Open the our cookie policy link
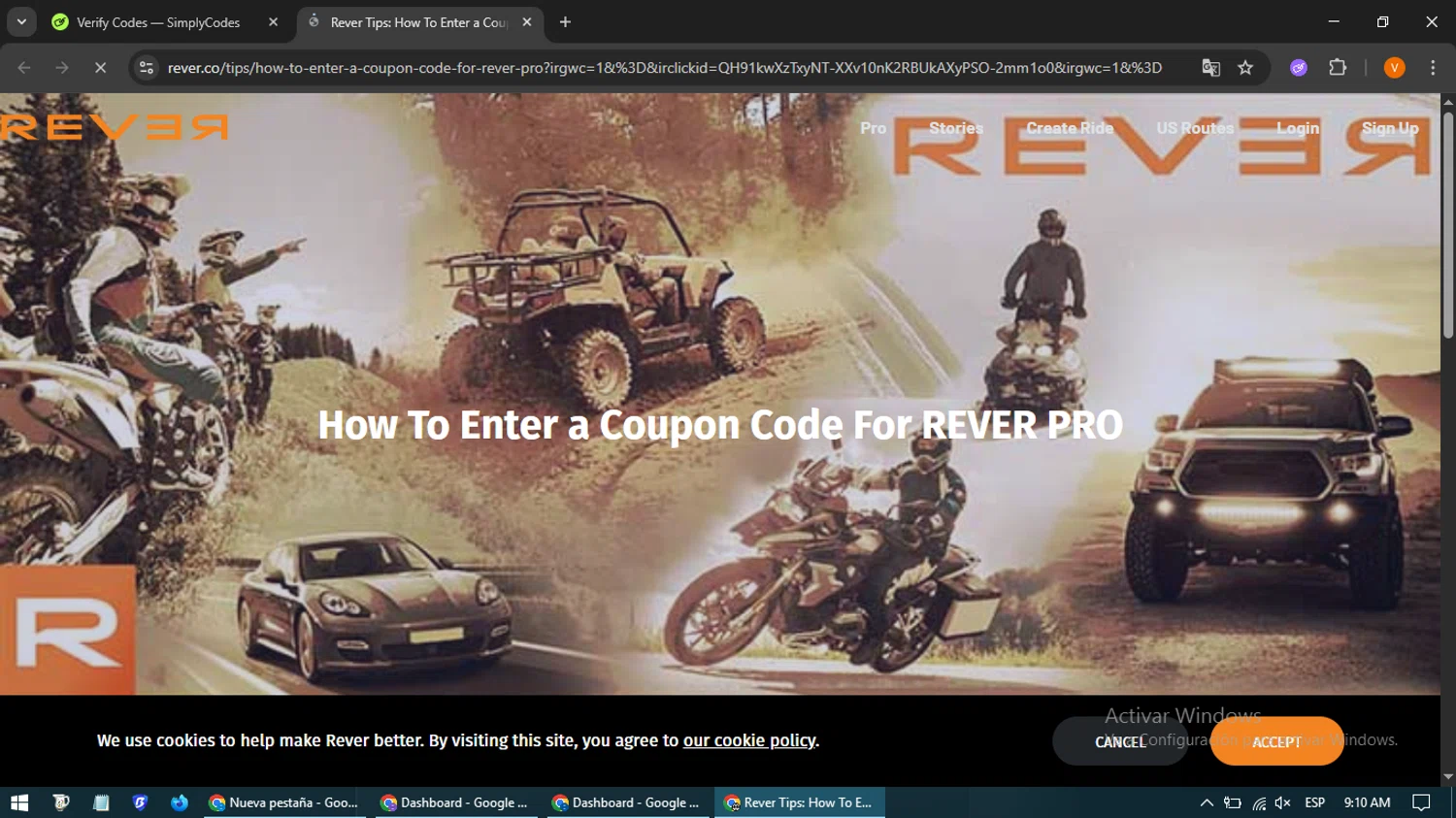The width and height of the screenshot is (1456, 818). pyautogui.click(x=749, y=740)
